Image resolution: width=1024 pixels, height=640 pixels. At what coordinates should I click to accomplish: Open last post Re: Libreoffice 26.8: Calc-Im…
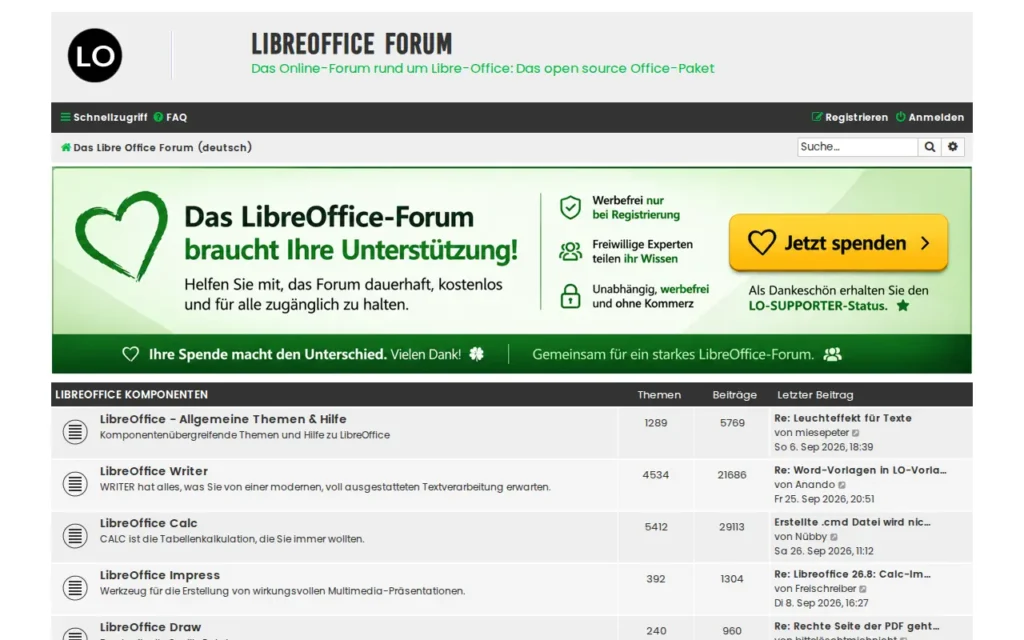852,574
